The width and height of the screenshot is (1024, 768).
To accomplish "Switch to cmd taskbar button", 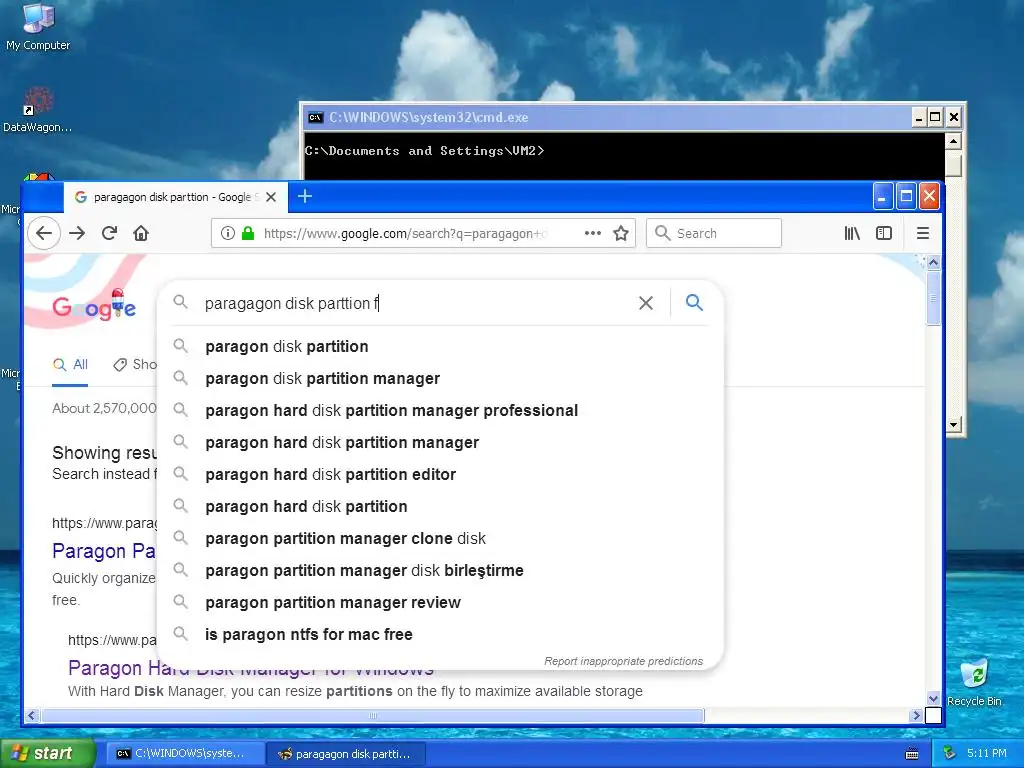I will tap(185, 754).
